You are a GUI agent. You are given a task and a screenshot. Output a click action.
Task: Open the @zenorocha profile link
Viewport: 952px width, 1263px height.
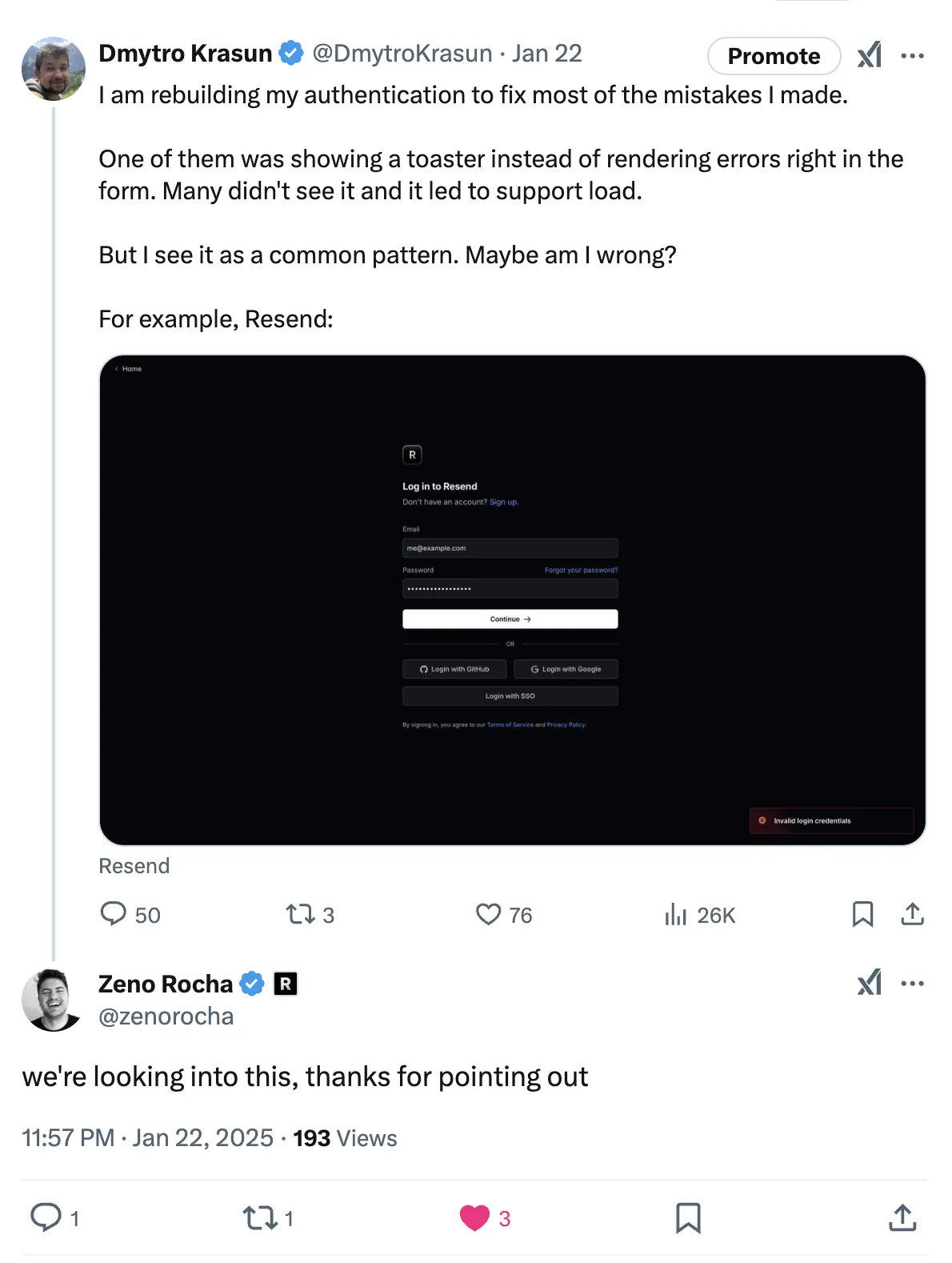[x=165, y=1016]
